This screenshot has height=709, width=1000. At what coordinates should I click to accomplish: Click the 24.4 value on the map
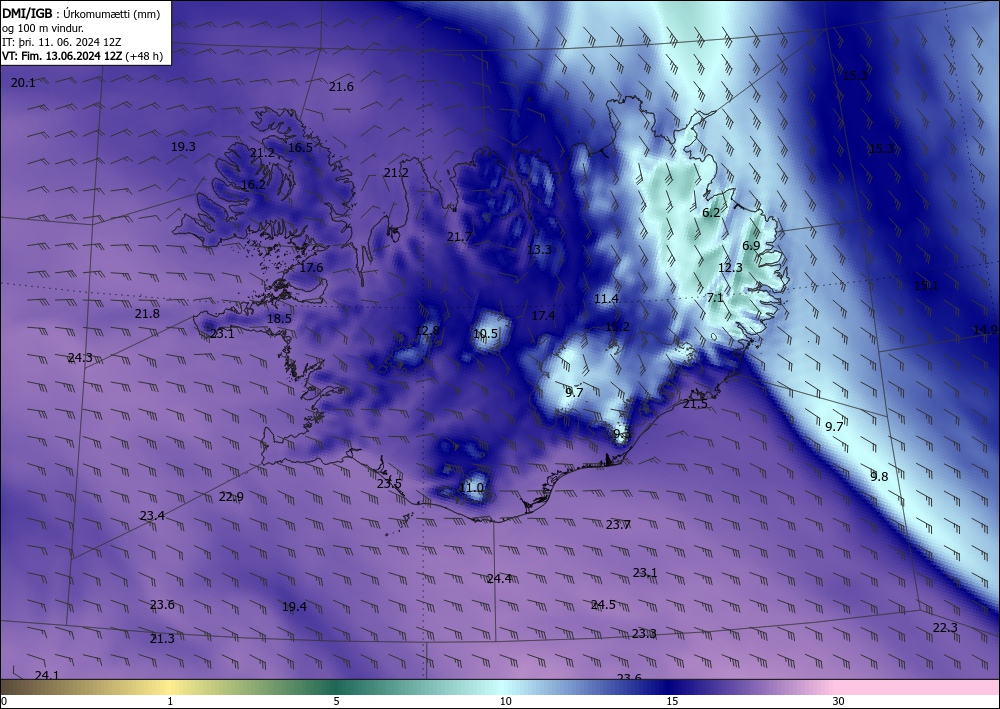pyautogui.click(x=499, y=578)
